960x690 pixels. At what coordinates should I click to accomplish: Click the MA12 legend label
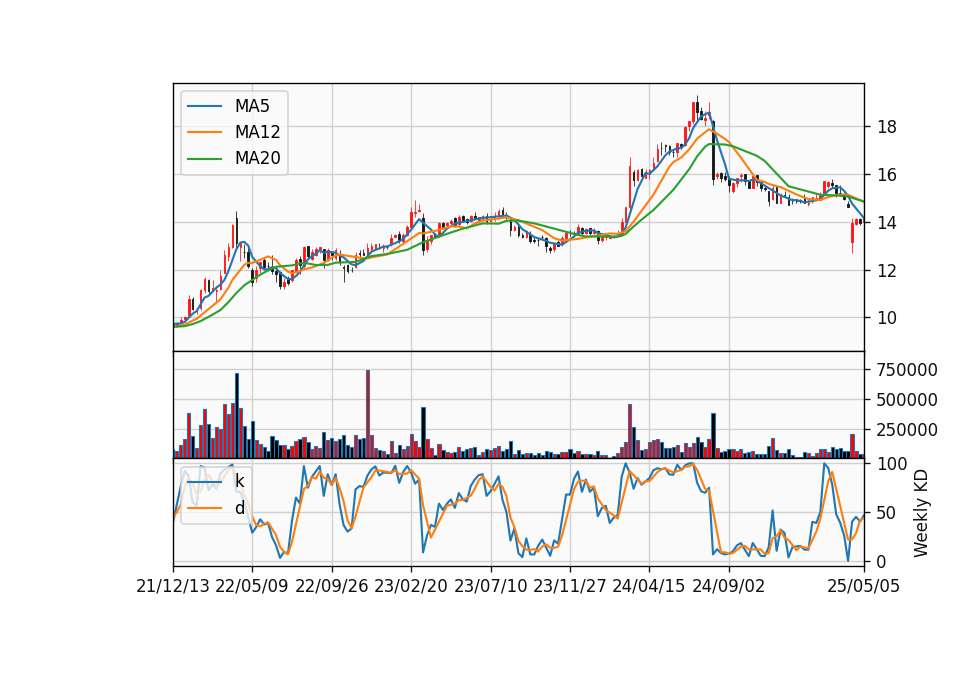(x=257, y=132)
